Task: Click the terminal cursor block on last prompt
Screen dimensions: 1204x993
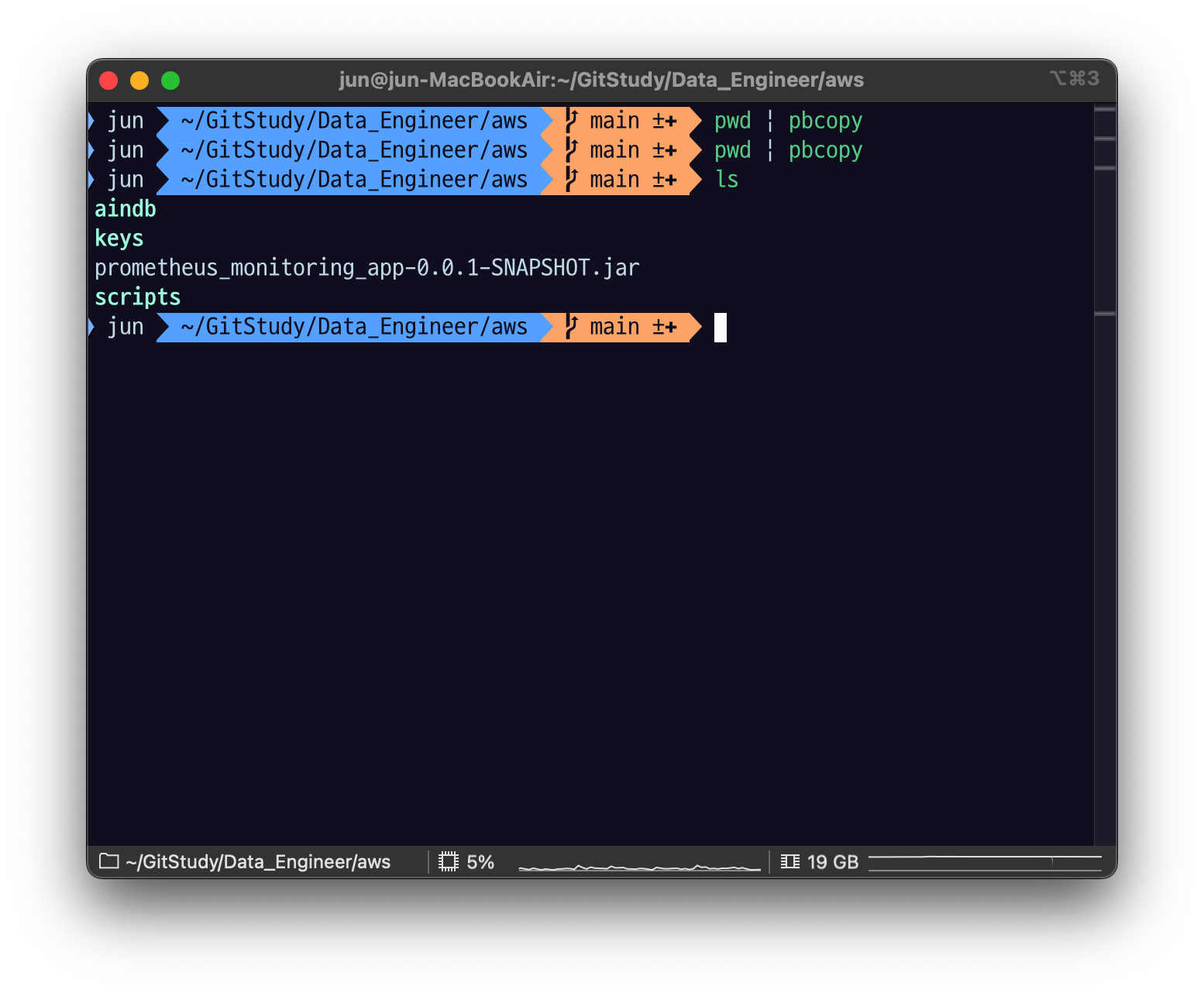Action: 721,327
